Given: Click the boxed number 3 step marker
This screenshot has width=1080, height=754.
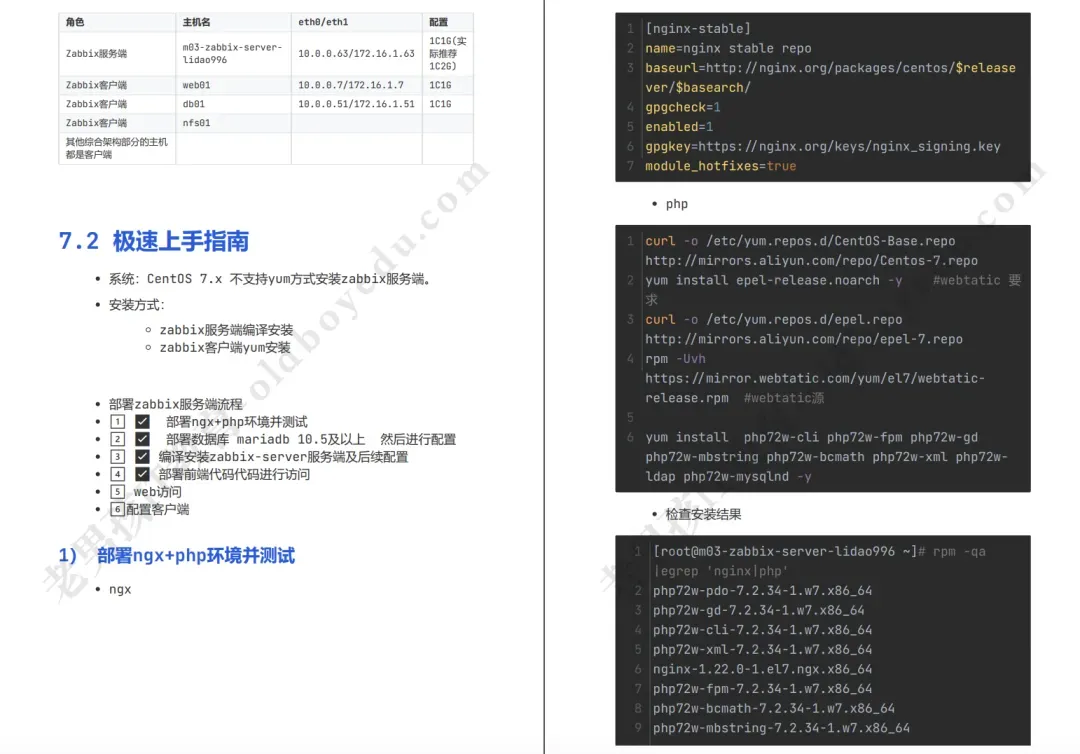Looking at the screenshot, I should click(118, 457).
